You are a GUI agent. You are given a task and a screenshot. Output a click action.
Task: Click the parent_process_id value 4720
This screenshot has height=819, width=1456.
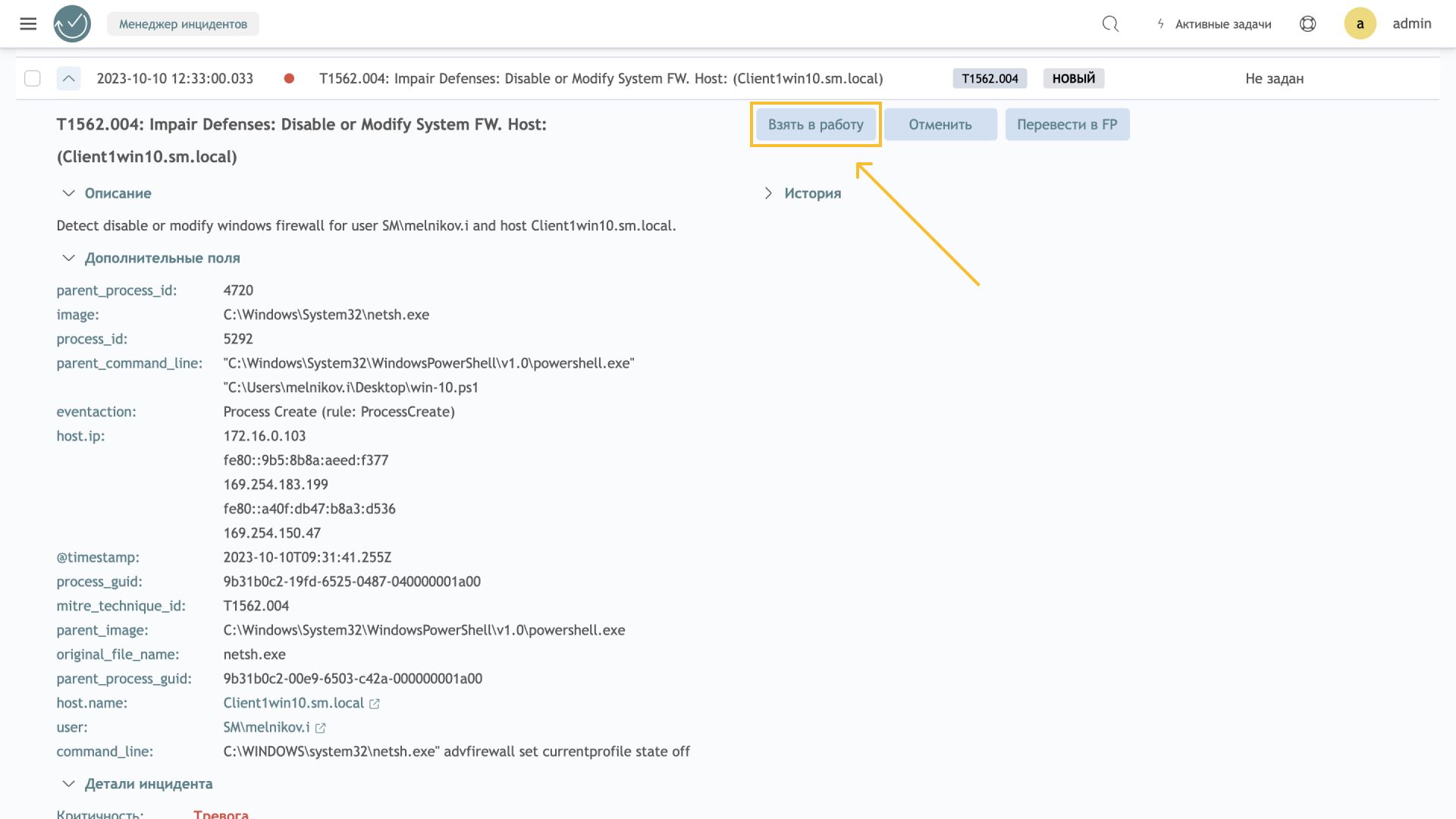[238, 290]
